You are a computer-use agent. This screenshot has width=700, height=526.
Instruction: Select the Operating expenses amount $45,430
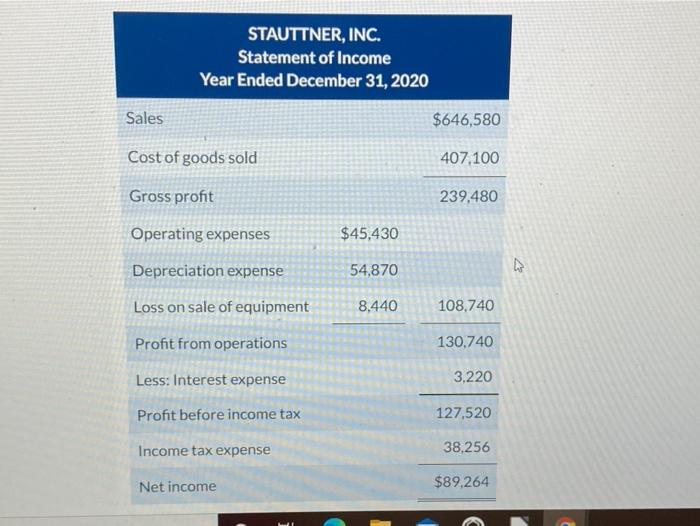tap(369, 233)
